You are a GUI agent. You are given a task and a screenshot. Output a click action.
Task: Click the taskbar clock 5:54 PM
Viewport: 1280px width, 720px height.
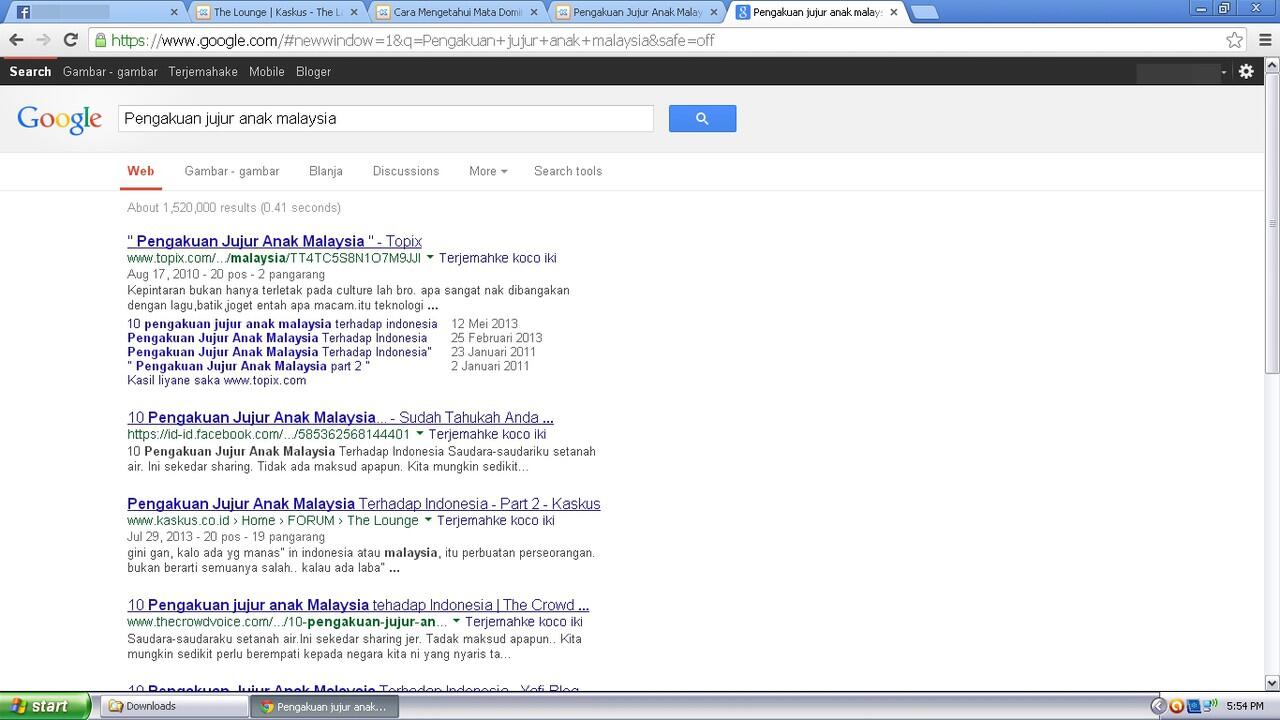[1244, 706]
